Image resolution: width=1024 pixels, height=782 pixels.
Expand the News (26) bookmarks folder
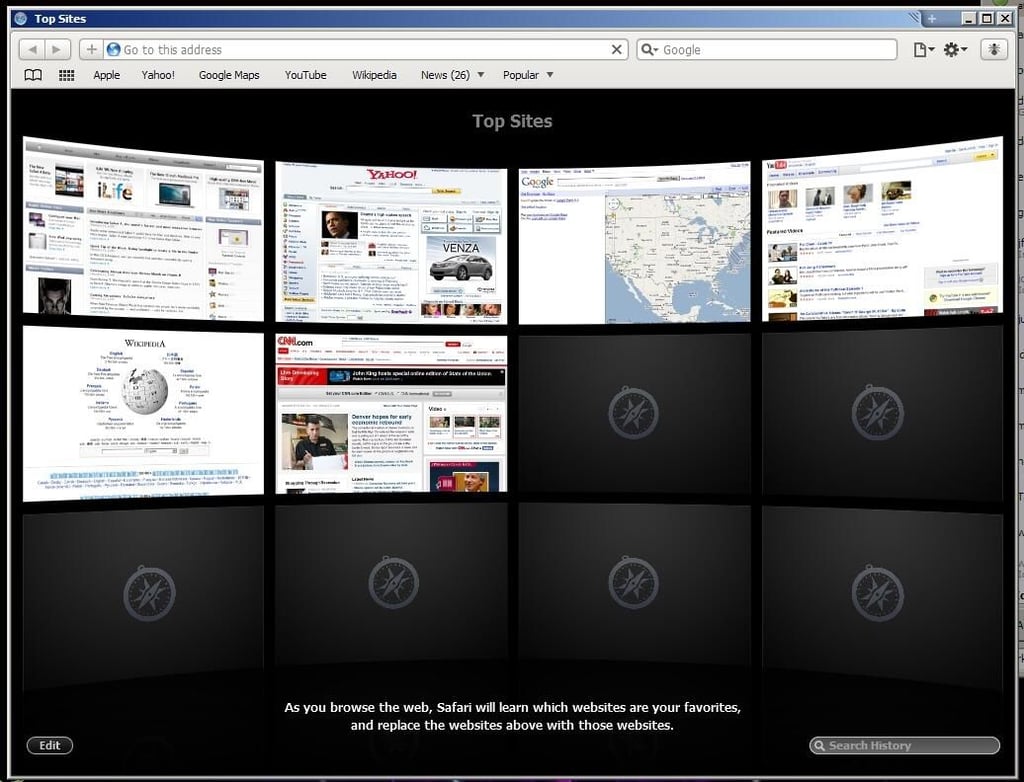453,75
